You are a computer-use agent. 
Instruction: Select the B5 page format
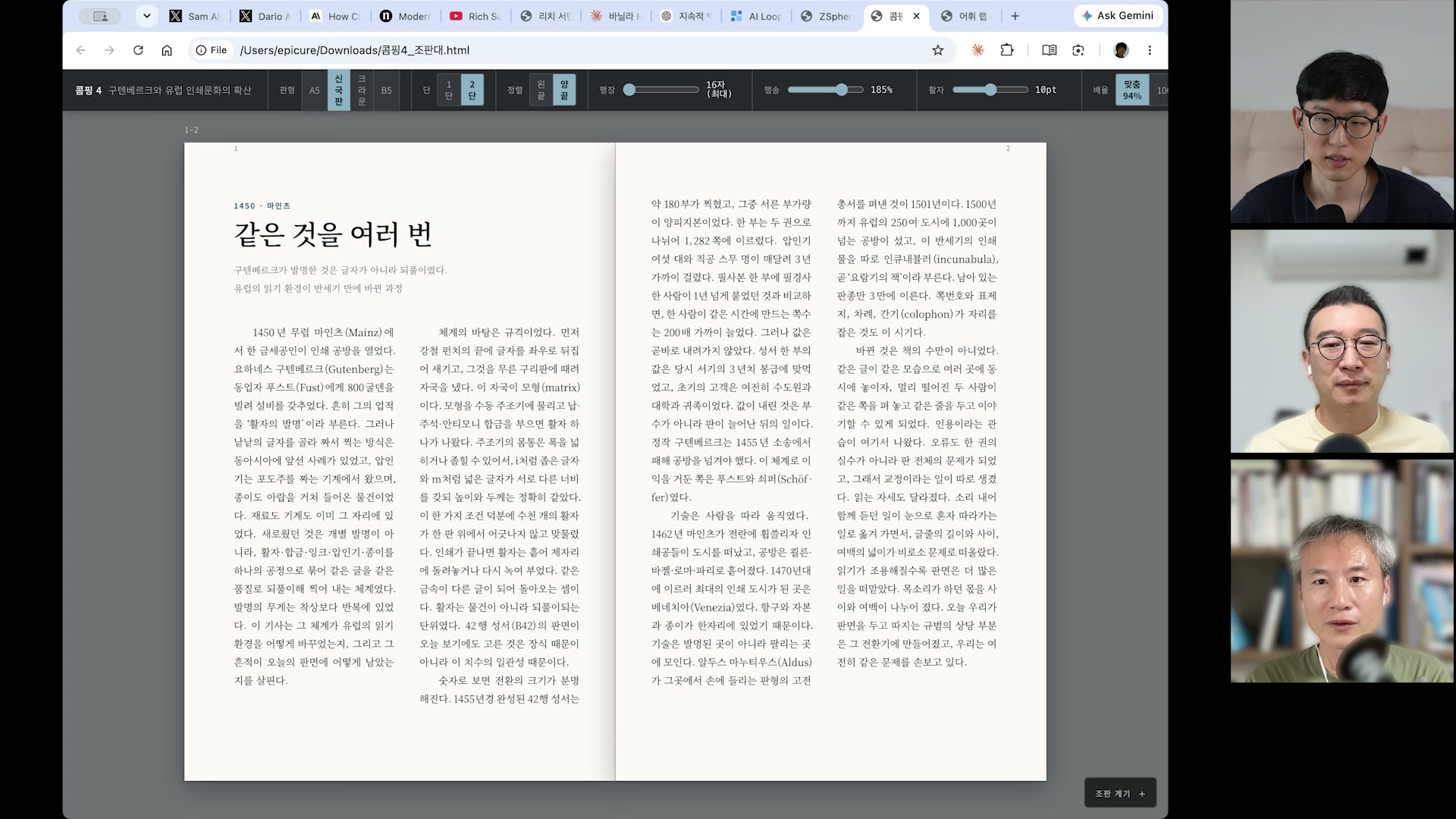click(387, 90)
